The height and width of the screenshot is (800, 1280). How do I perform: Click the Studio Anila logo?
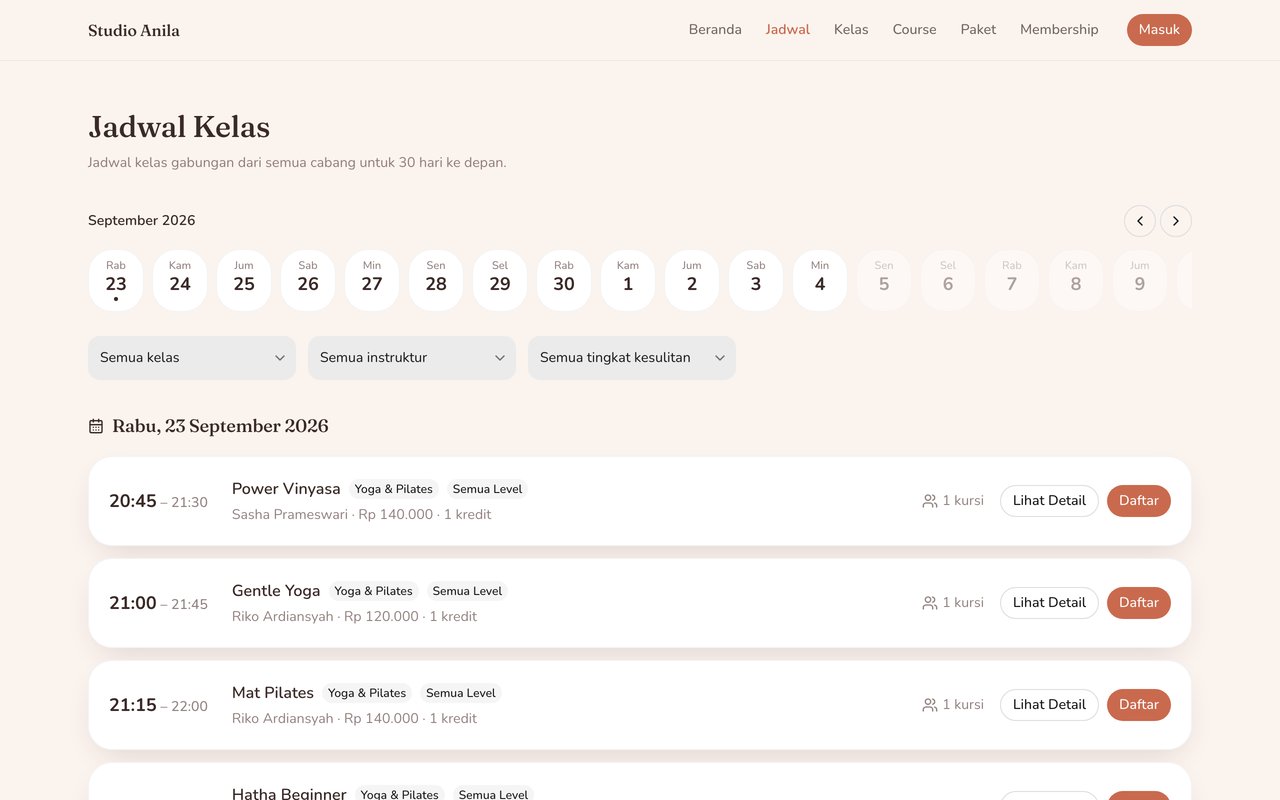click(134, 30)
